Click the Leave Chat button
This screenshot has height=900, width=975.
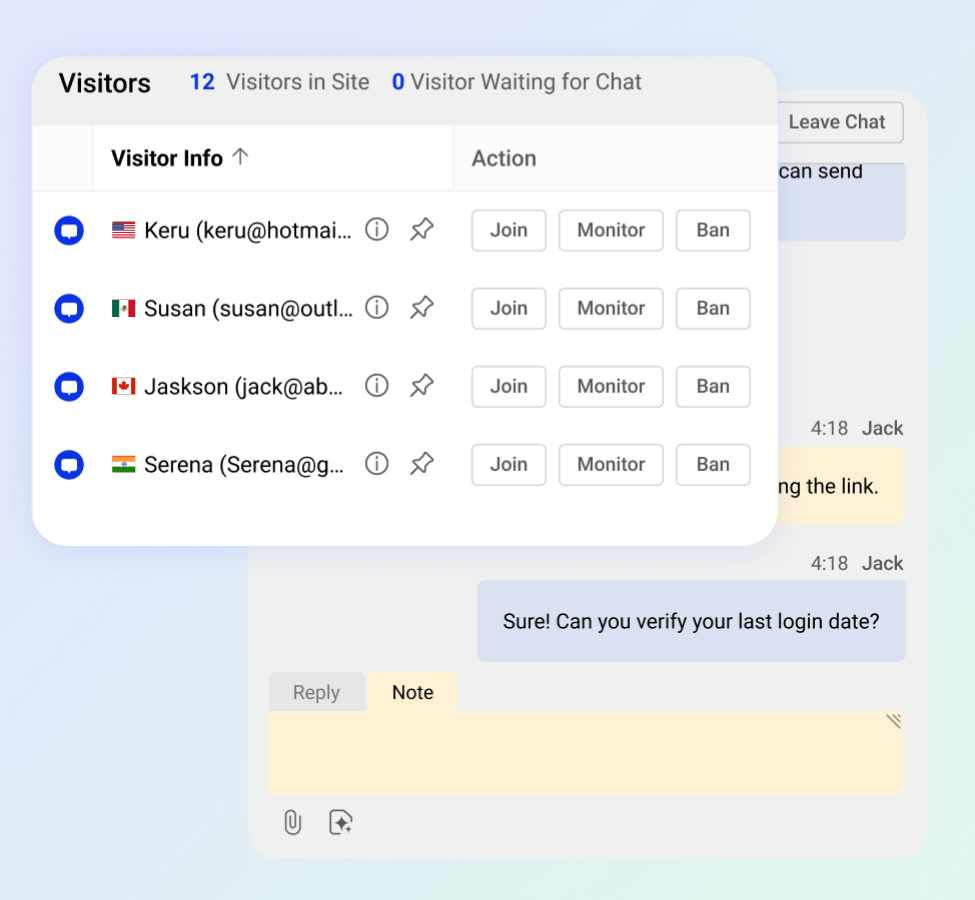click(x=836, y=122)
